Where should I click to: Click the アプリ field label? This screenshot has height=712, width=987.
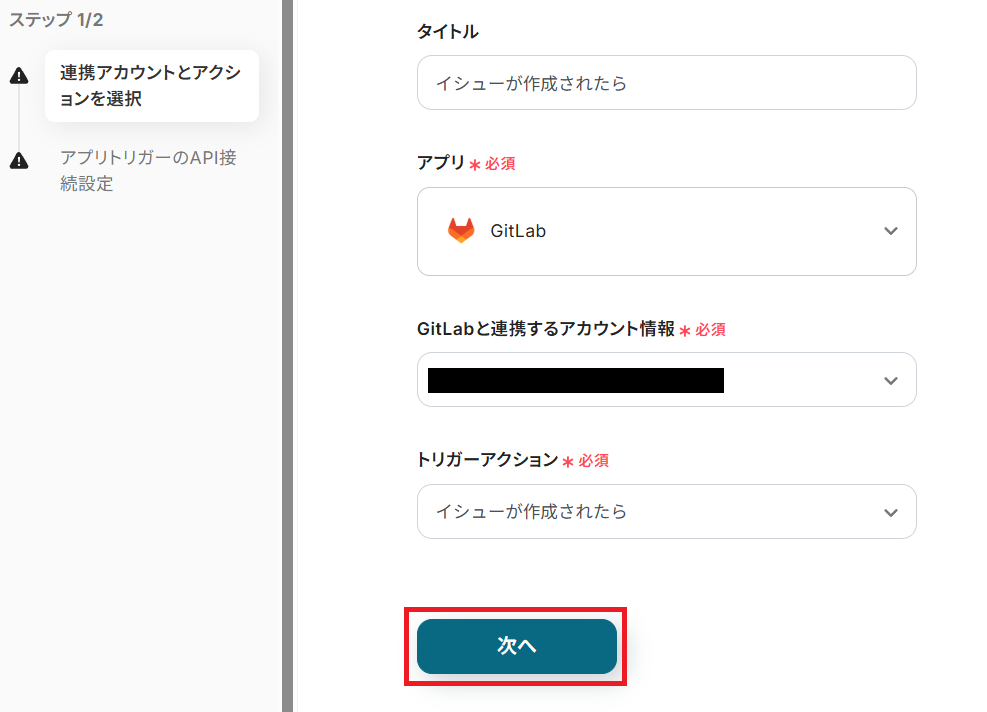pos(440,162)
